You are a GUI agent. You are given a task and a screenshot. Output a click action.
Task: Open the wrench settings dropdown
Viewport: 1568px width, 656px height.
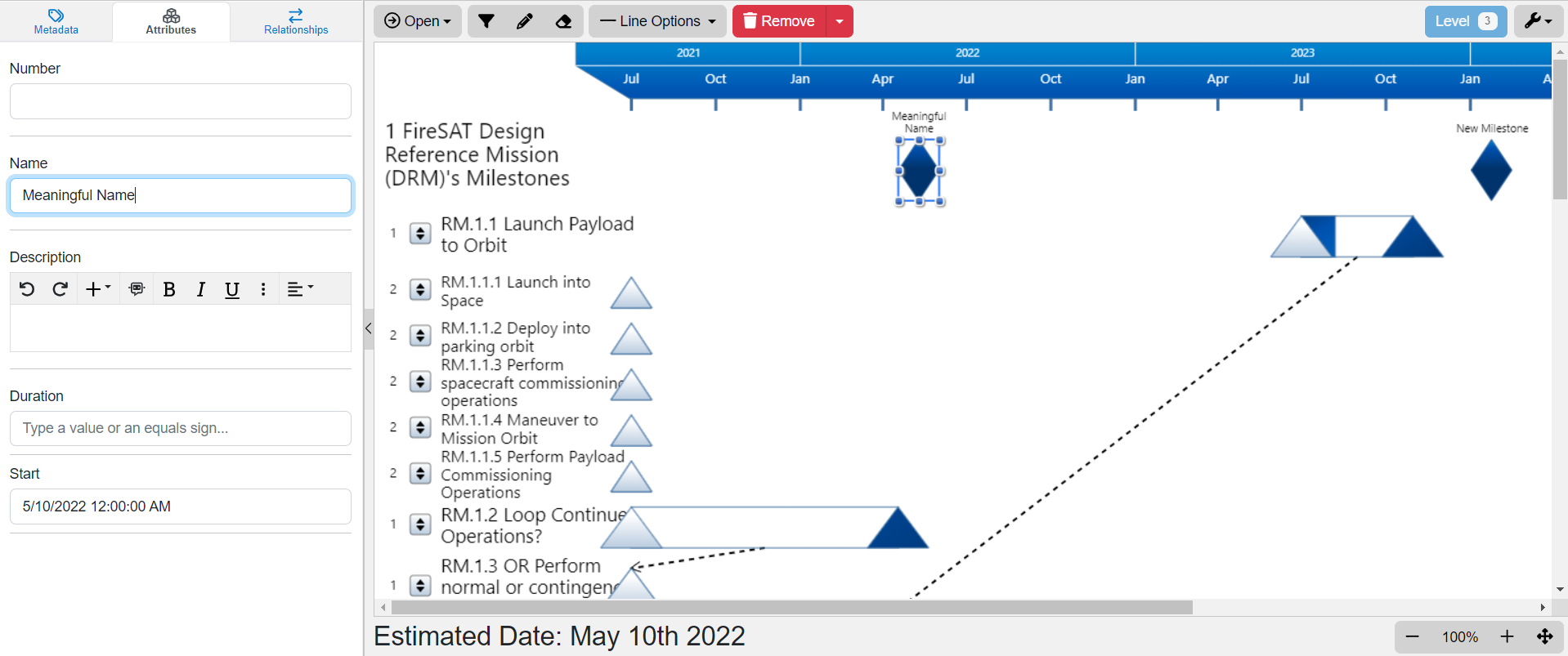1538,21
